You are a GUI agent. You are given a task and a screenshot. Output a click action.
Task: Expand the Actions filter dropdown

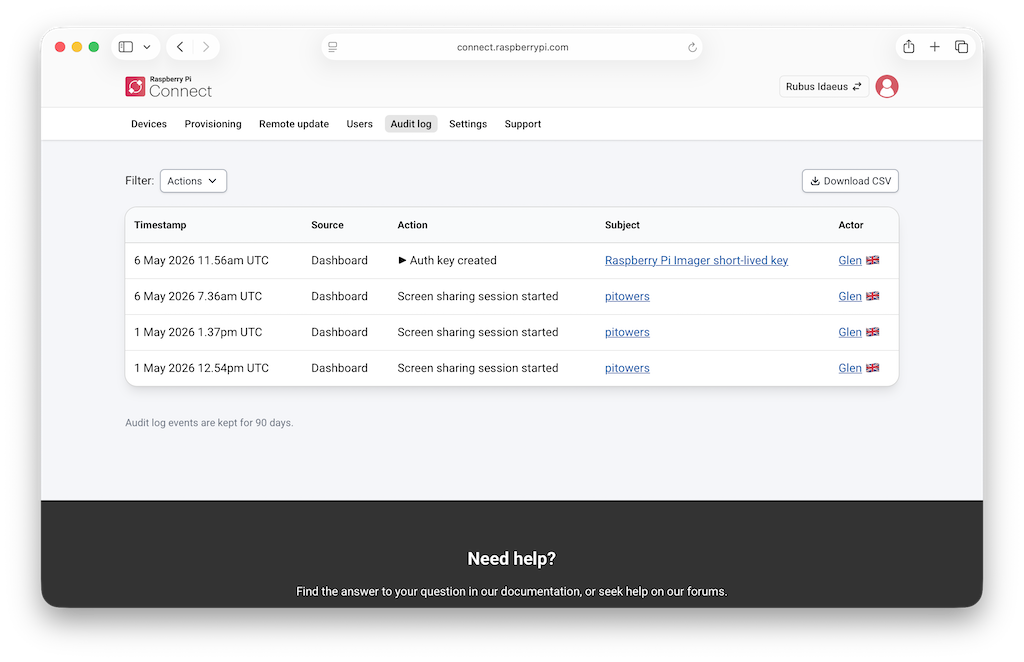pyautogui.click(x=193, y=181)
